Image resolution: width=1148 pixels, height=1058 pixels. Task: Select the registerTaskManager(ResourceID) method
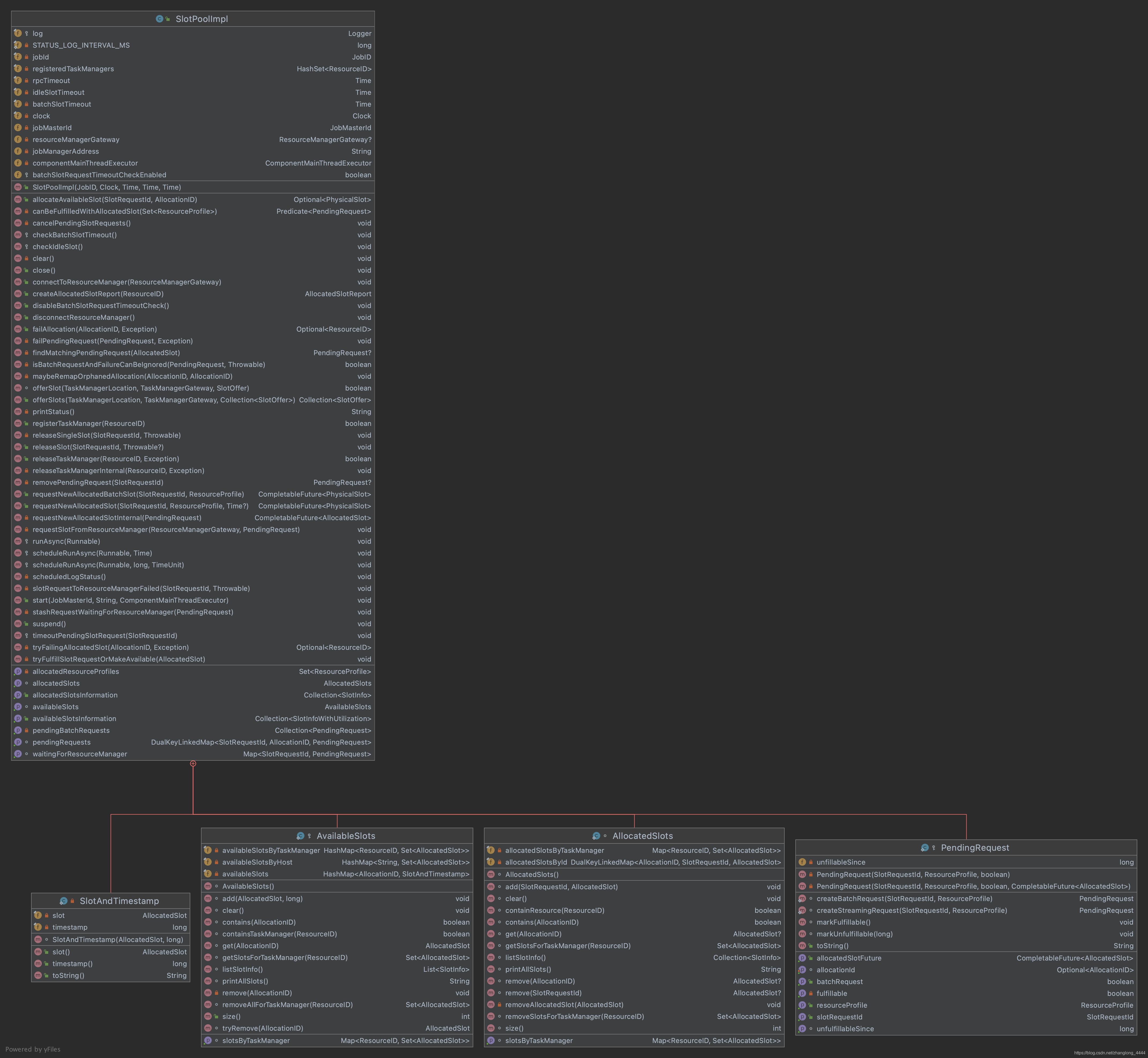[x=193, y=424]
